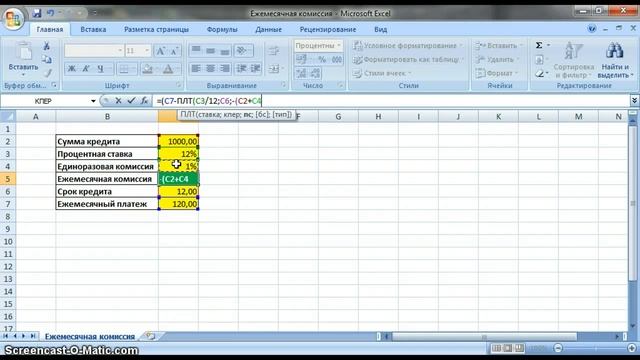The height and width of the screenshot is (360, 640).
Task: Open the Формулы ribbon tab
Action: 222,29
